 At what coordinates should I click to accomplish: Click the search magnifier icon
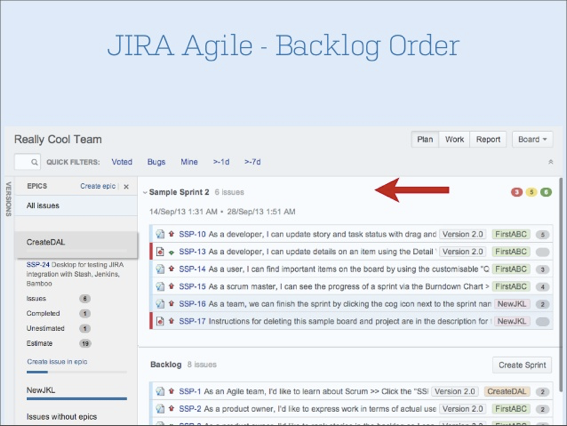[34, 162]
